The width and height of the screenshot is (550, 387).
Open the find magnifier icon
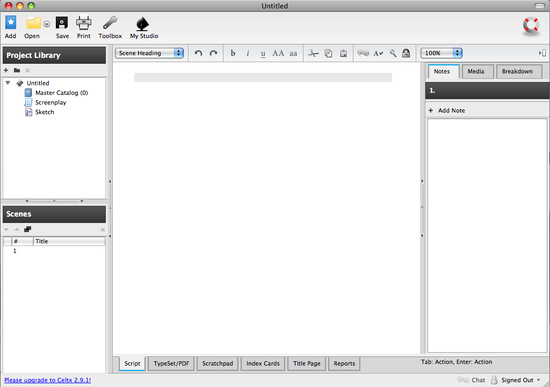[393, 53]
